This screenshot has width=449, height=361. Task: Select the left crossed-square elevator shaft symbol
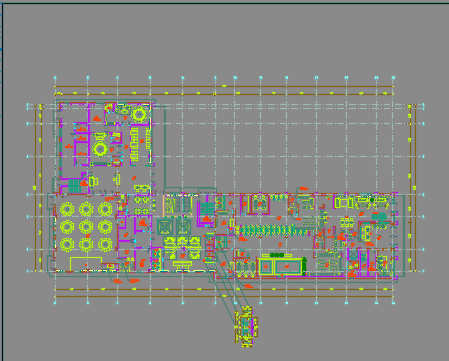(166, 226)
